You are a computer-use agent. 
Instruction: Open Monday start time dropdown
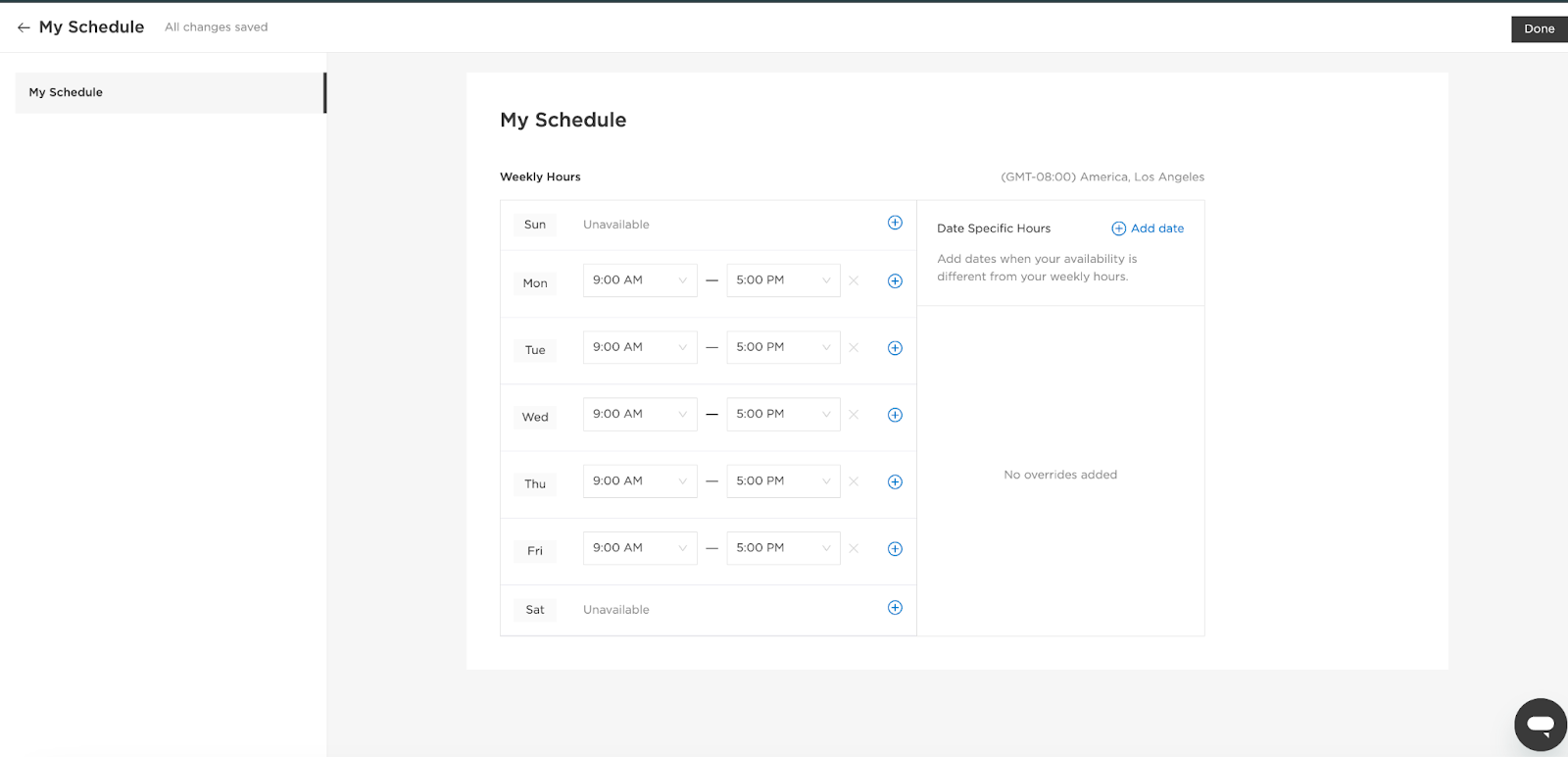coord(639,280)
